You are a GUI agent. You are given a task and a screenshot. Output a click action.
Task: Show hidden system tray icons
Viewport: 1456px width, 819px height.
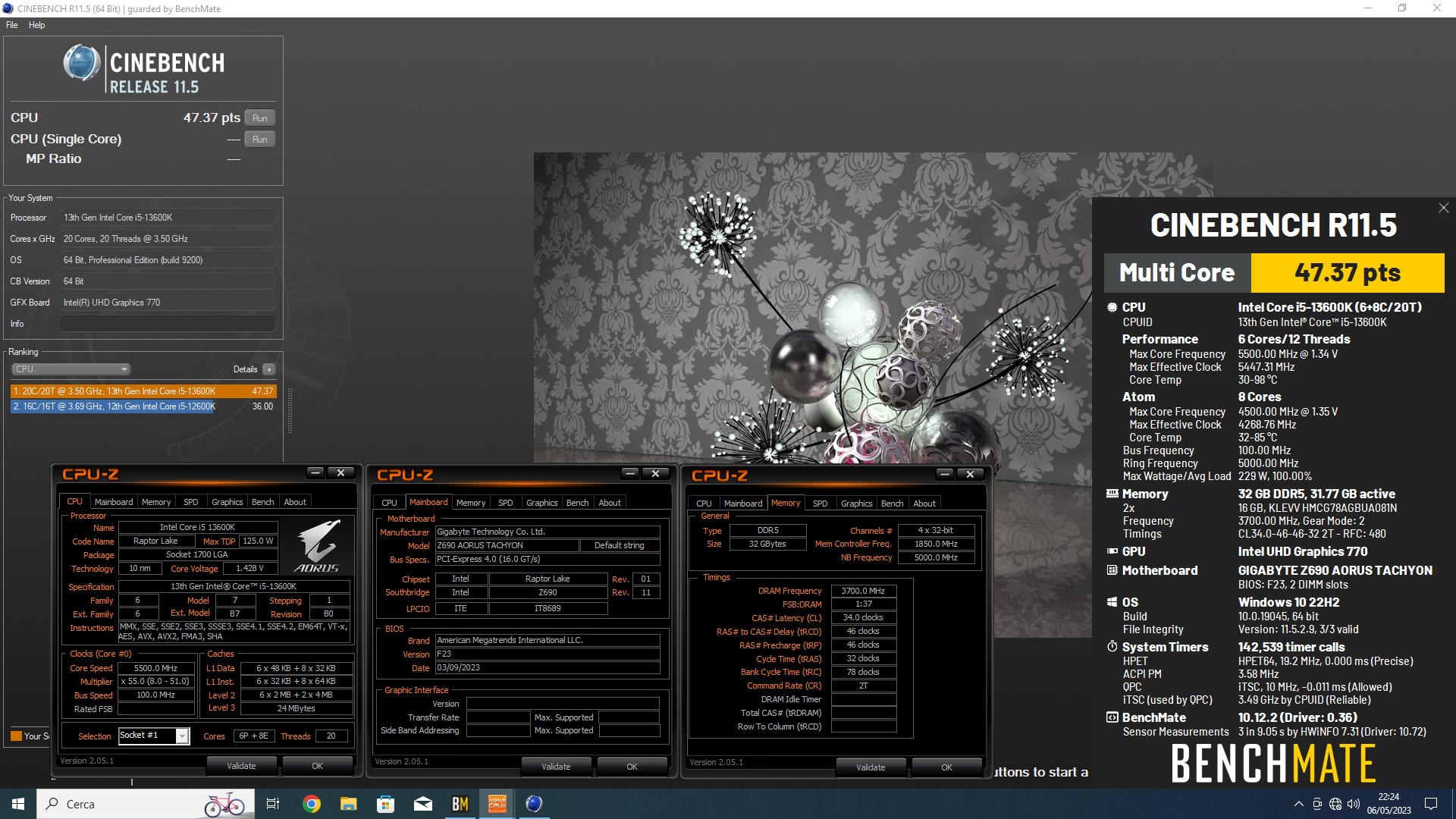click(x=1298, y=804)
